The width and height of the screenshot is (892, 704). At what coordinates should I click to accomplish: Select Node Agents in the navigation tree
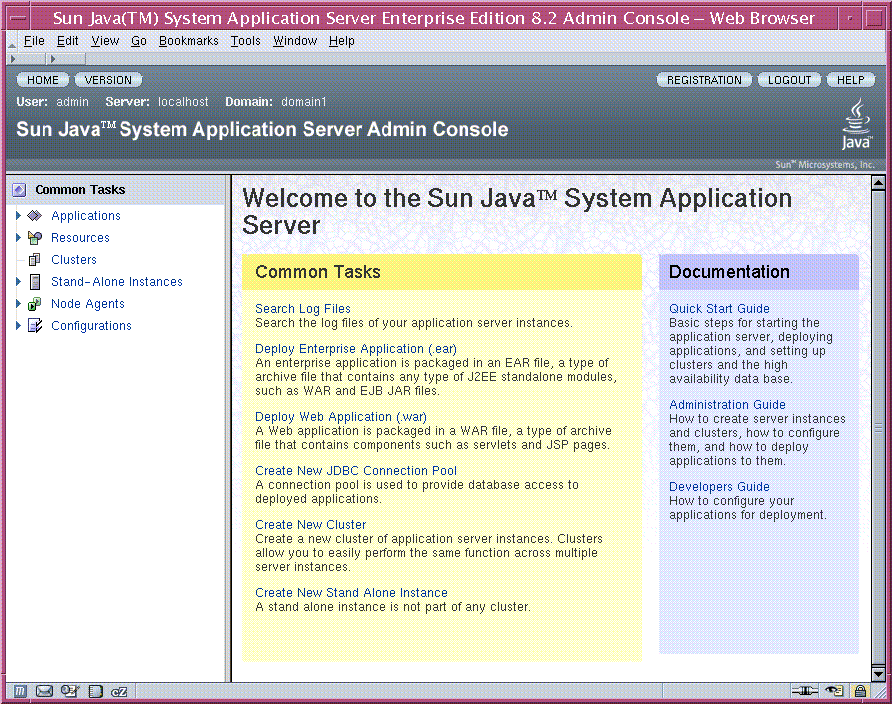pos(88,304)
